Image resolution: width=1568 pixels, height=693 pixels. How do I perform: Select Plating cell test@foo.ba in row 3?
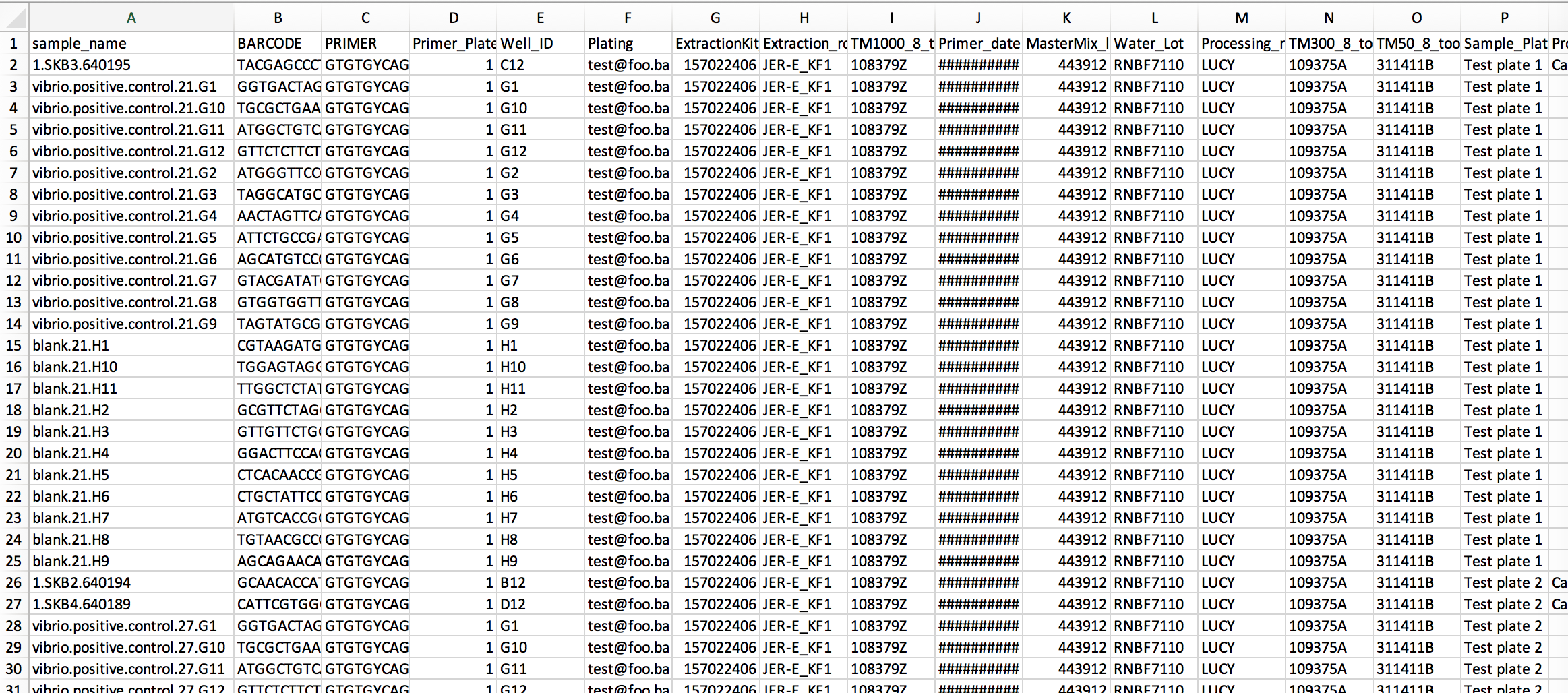click(x=628, y=86)
